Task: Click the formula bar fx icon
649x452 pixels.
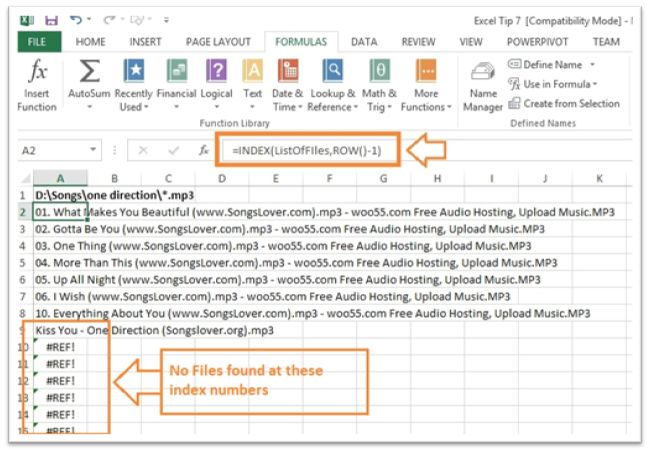Action: point(203,150)
